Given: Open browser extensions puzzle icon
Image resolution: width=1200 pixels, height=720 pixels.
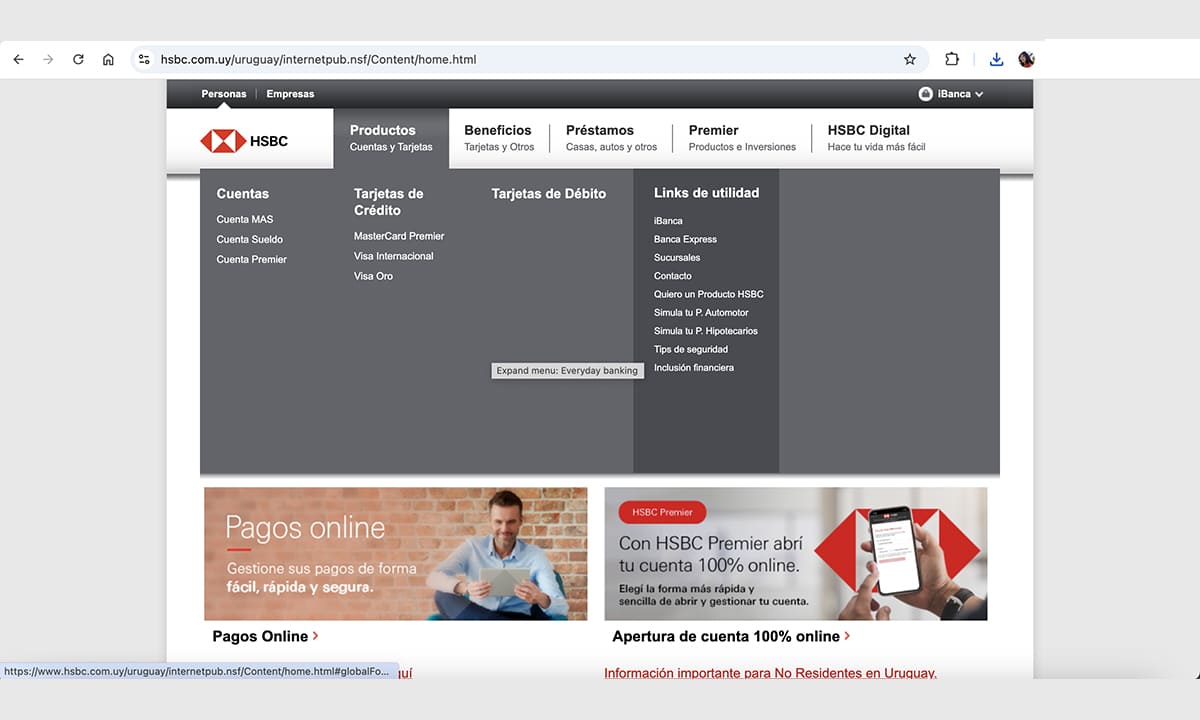Looking at the screenshot, I should [x=952, y=60].
